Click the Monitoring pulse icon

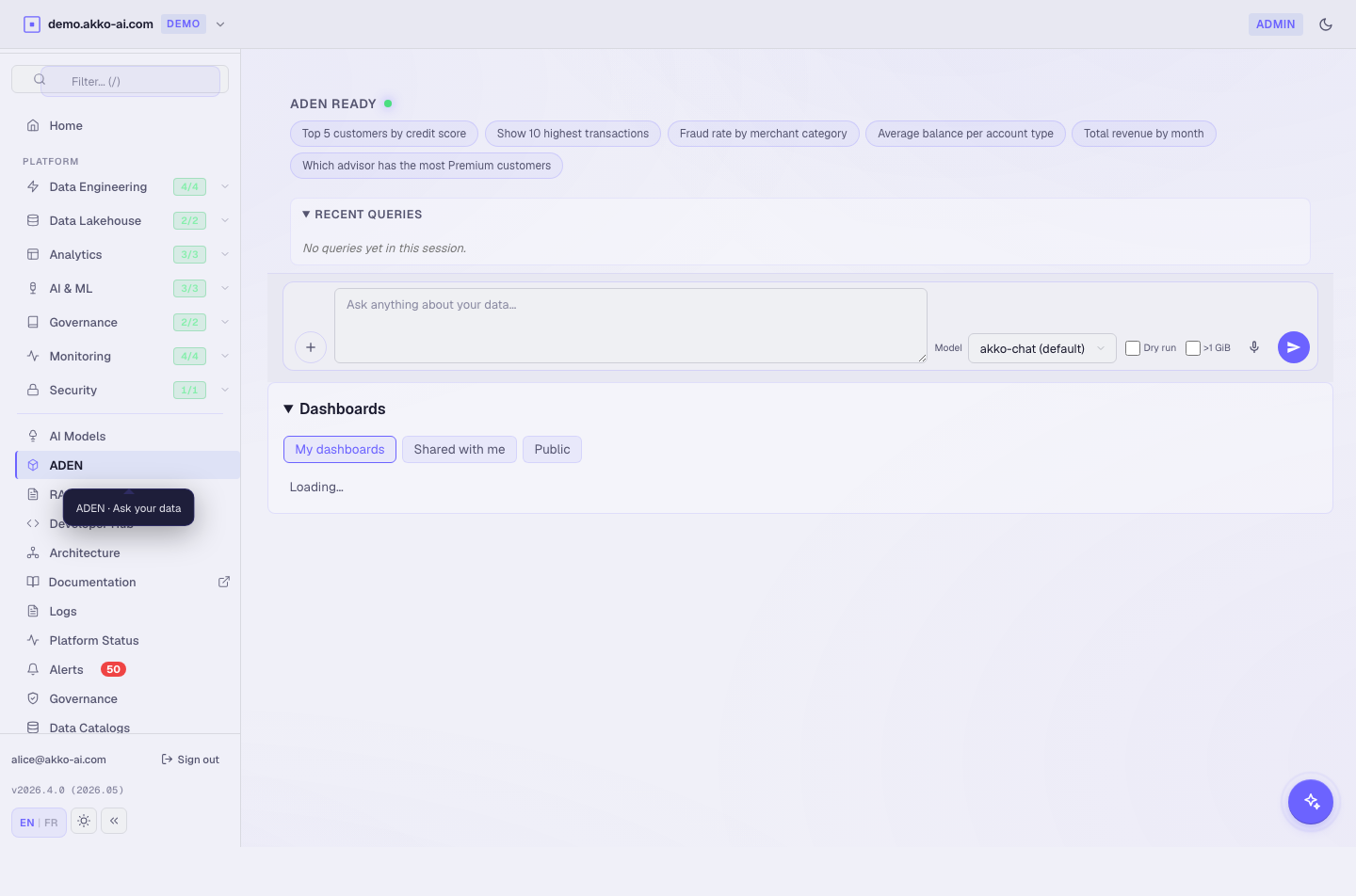tap(33, 356)
